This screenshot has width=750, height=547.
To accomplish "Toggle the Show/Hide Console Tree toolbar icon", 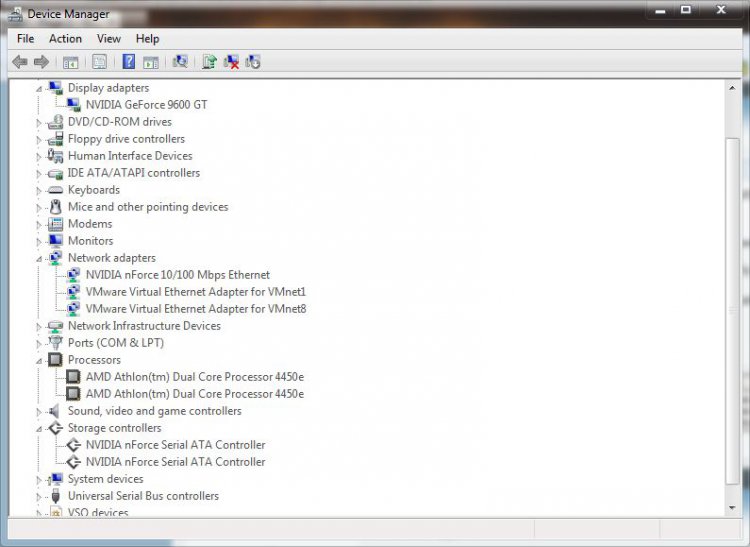I will (70, 62).
